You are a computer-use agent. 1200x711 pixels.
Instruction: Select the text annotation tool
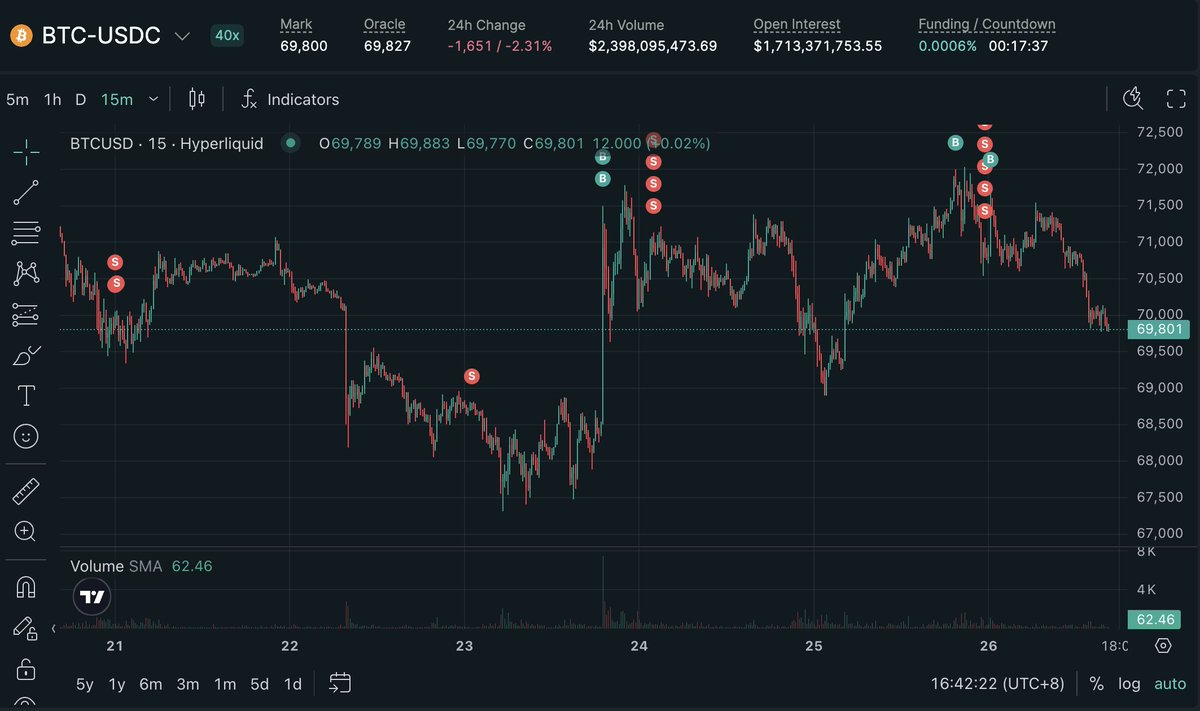tap(25, 395)
